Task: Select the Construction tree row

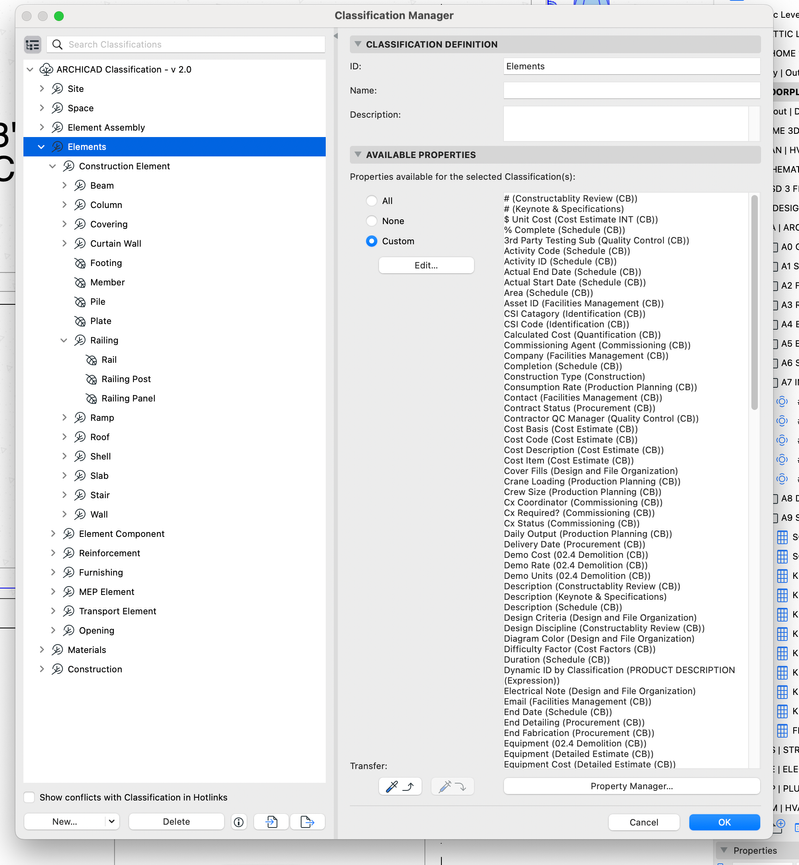Action: [174, 669]
